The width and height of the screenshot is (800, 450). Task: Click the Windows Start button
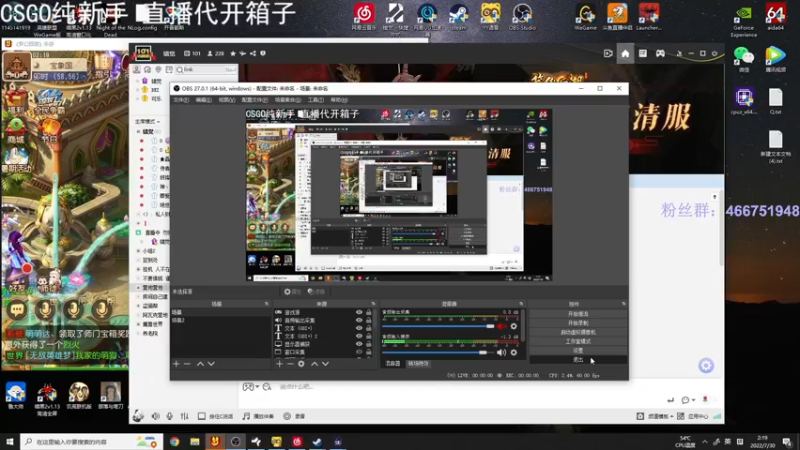[10, 441]
